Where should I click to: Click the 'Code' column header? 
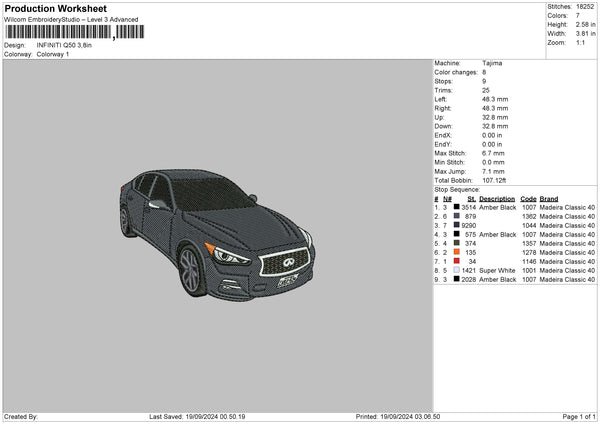(528, 199)
